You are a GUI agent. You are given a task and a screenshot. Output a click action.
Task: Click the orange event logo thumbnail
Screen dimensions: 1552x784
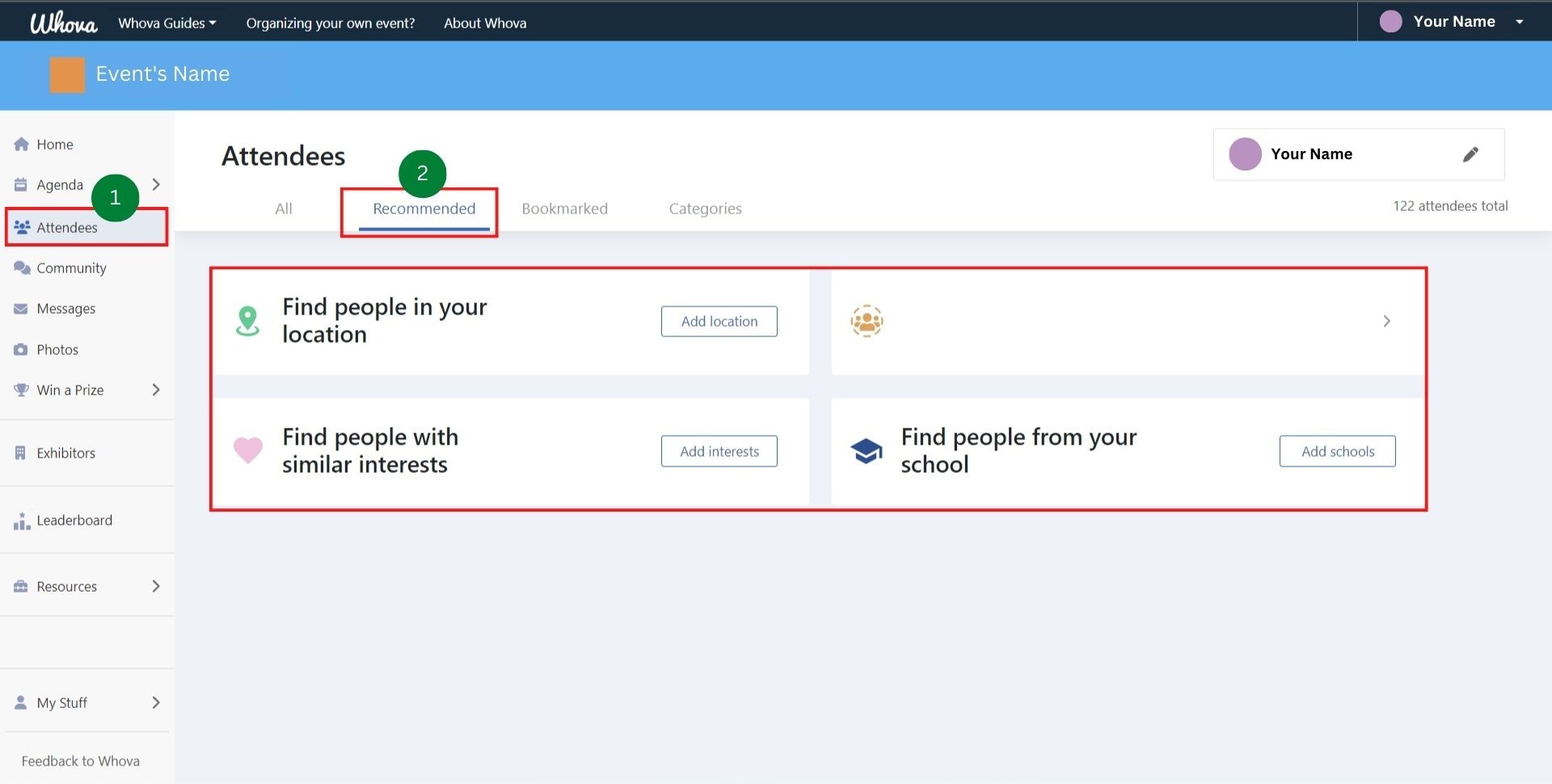[x=67, y=75]
